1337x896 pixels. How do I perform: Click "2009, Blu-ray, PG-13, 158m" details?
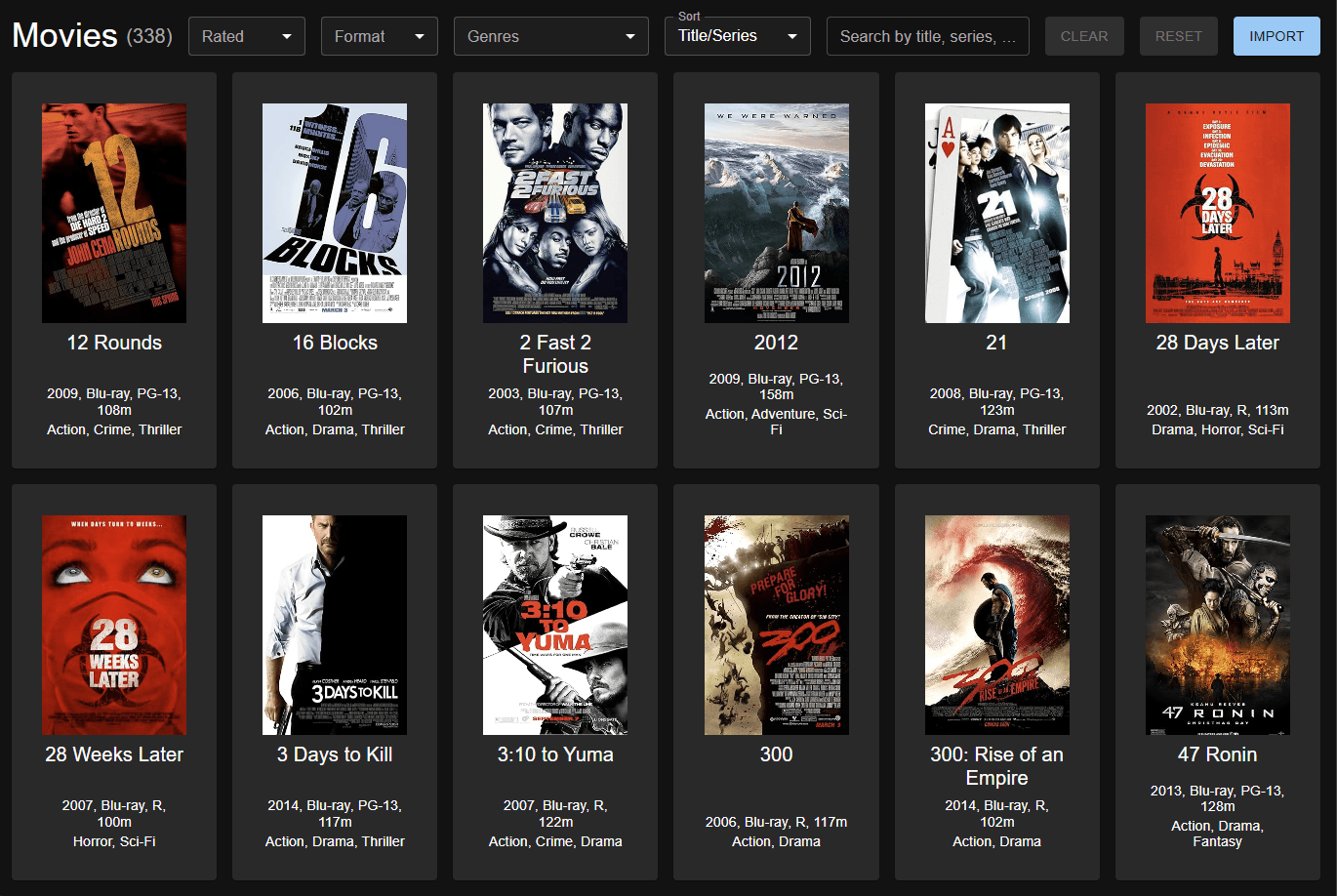tap(776, 387)
